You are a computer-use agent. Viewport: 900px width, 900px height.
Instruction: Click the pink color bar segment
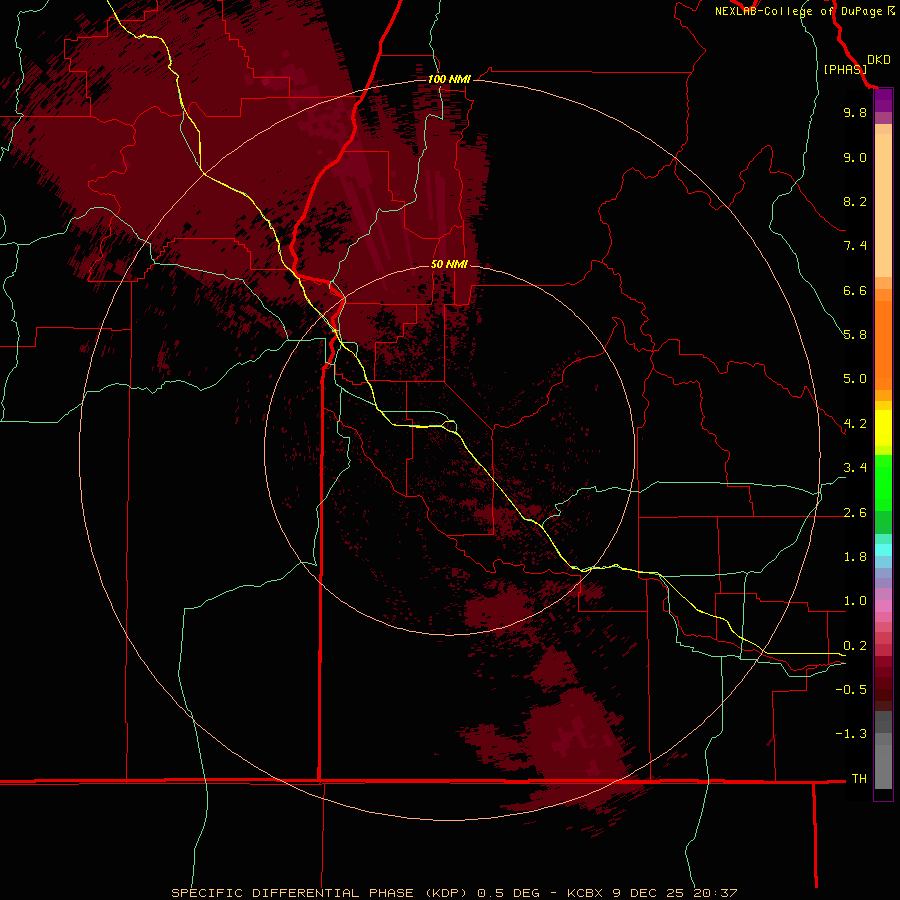click(883, 606)
